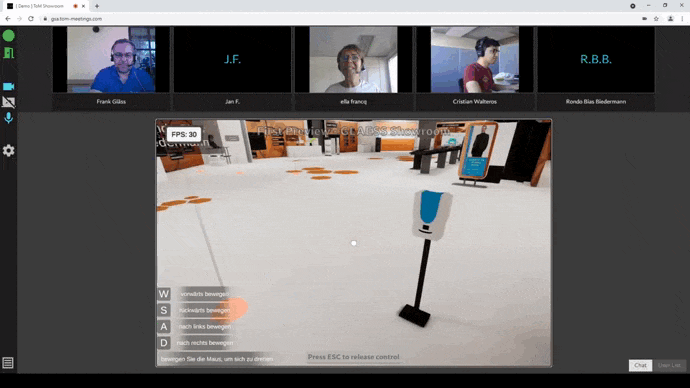Click the W vorwärts bewegen key

click(x=164, y=294)
